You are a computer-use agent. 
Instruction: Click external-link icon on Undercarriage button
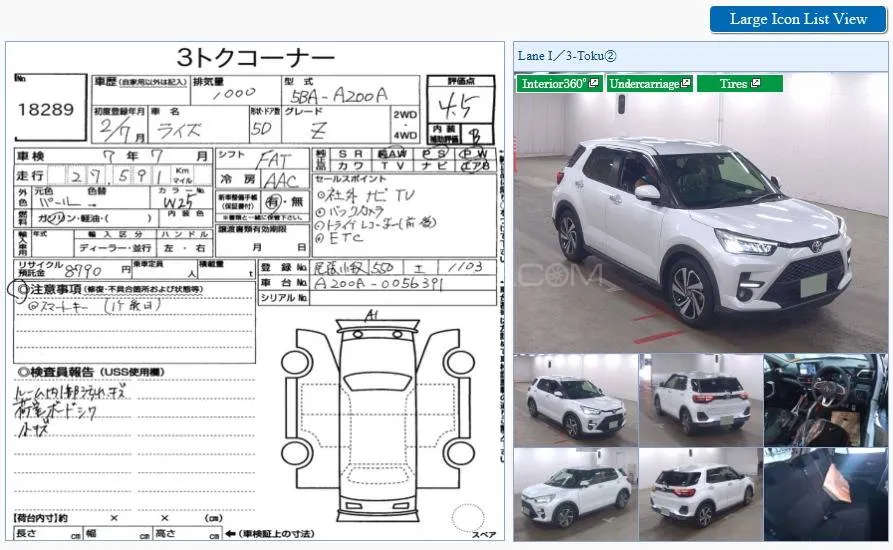tap(686, 83)
